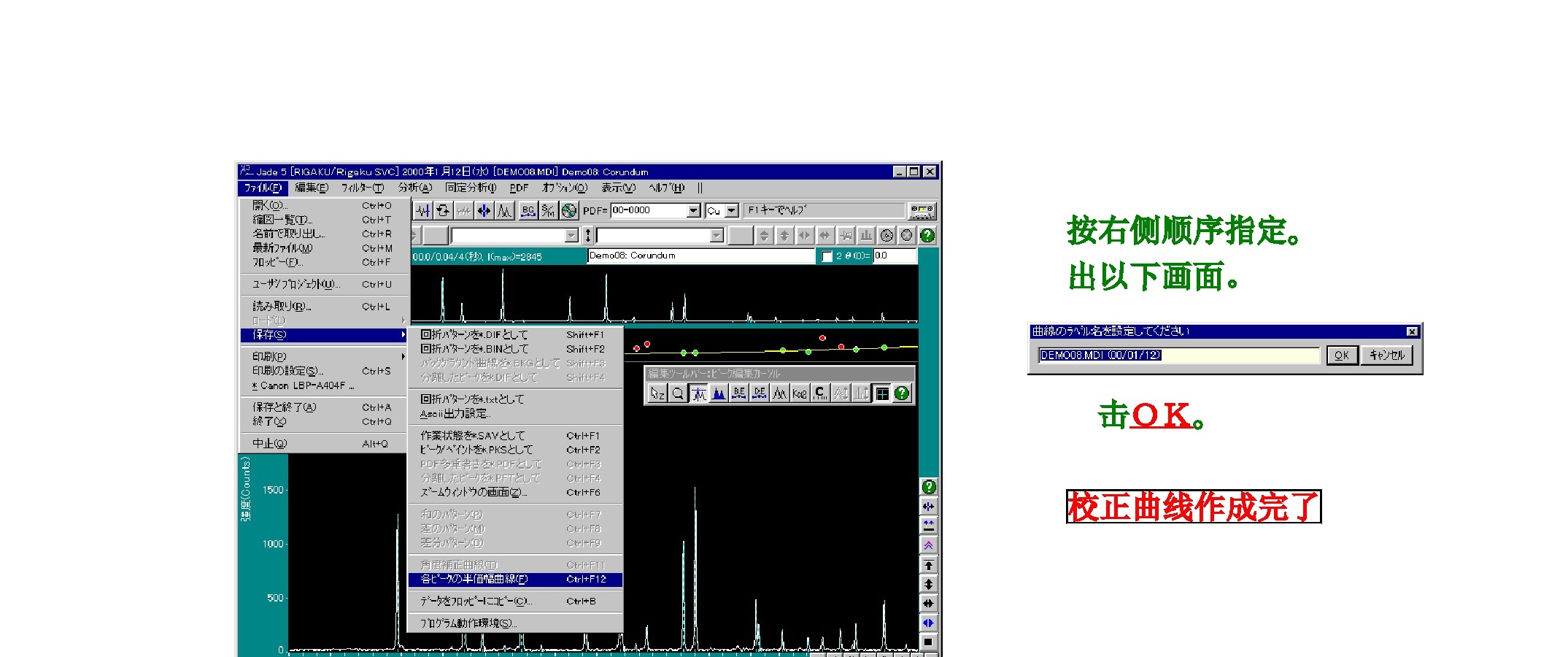
Task: Open the 編集(E) menu
Action: [312, 188]
